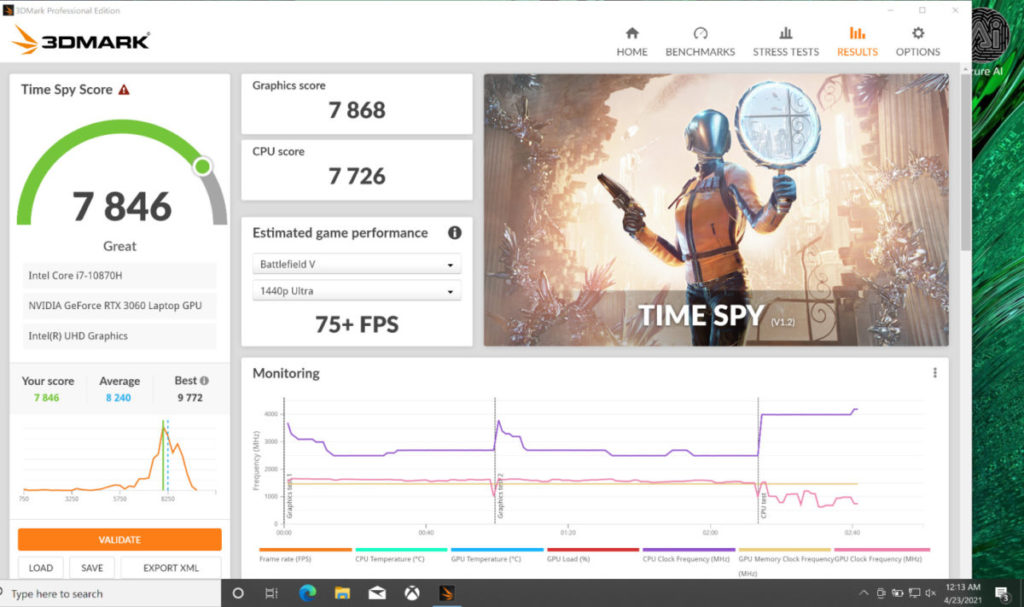Click the muted volume tray icon

[931, 593]
